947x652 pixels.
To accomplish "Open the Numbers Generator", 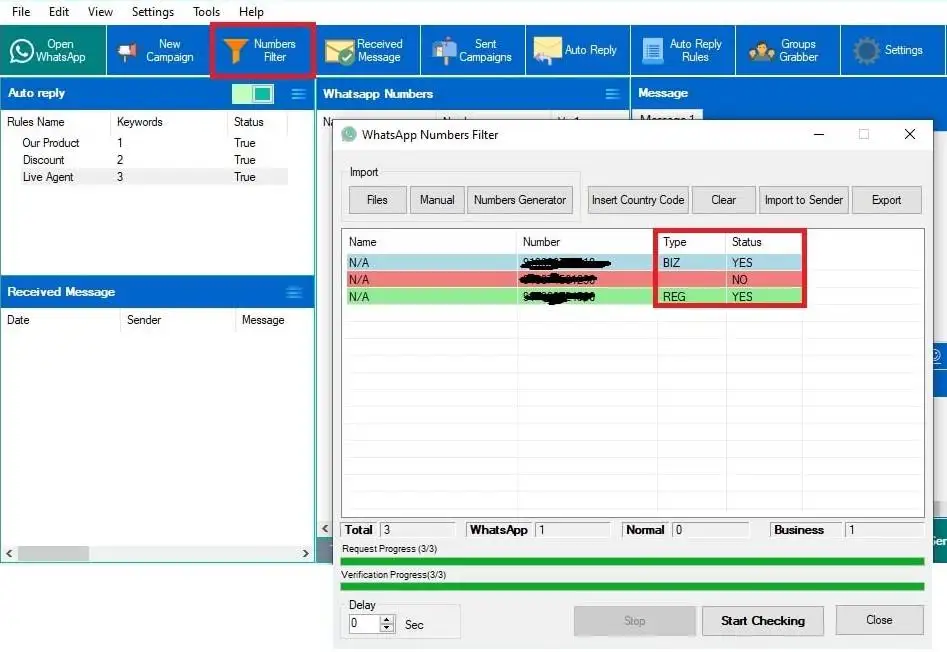I will pyautogui.click(x=520, y=200).
